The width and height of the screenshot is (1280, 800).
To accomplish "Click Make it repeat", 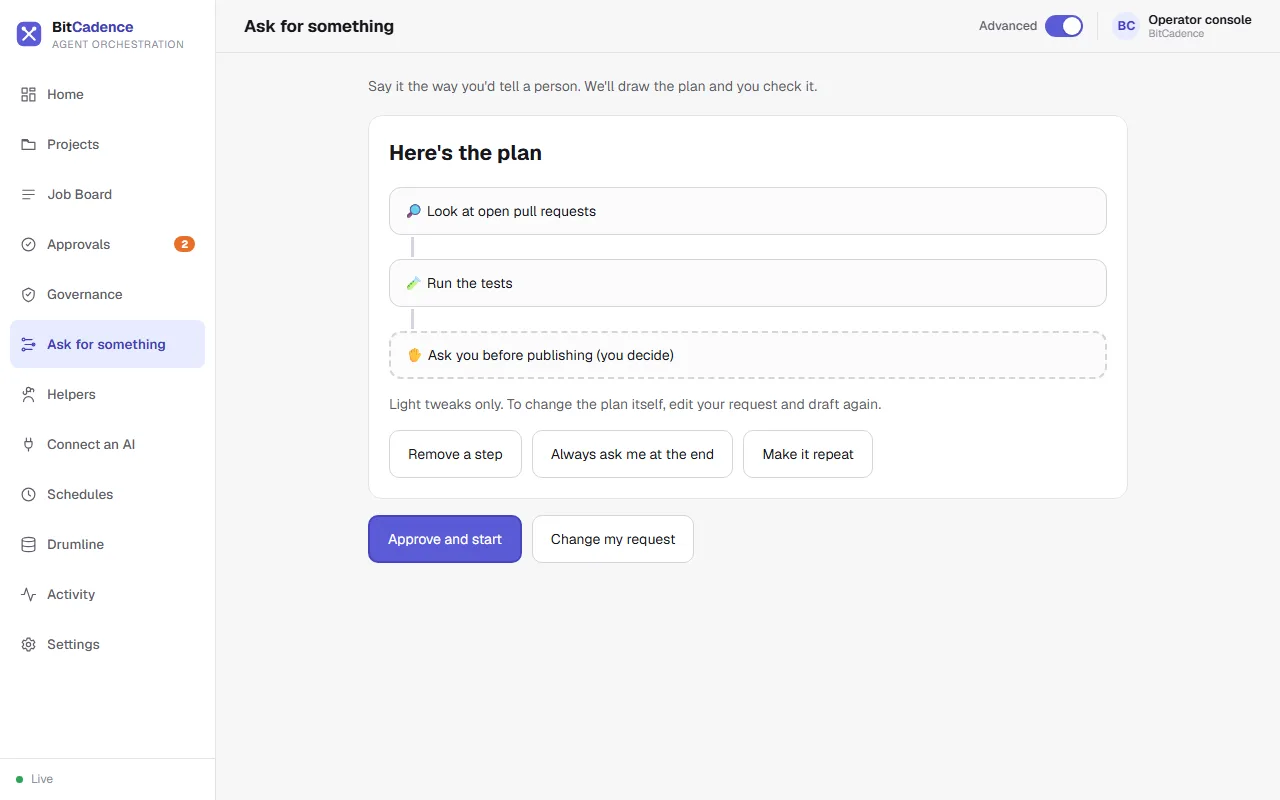I will coord(808,454).
